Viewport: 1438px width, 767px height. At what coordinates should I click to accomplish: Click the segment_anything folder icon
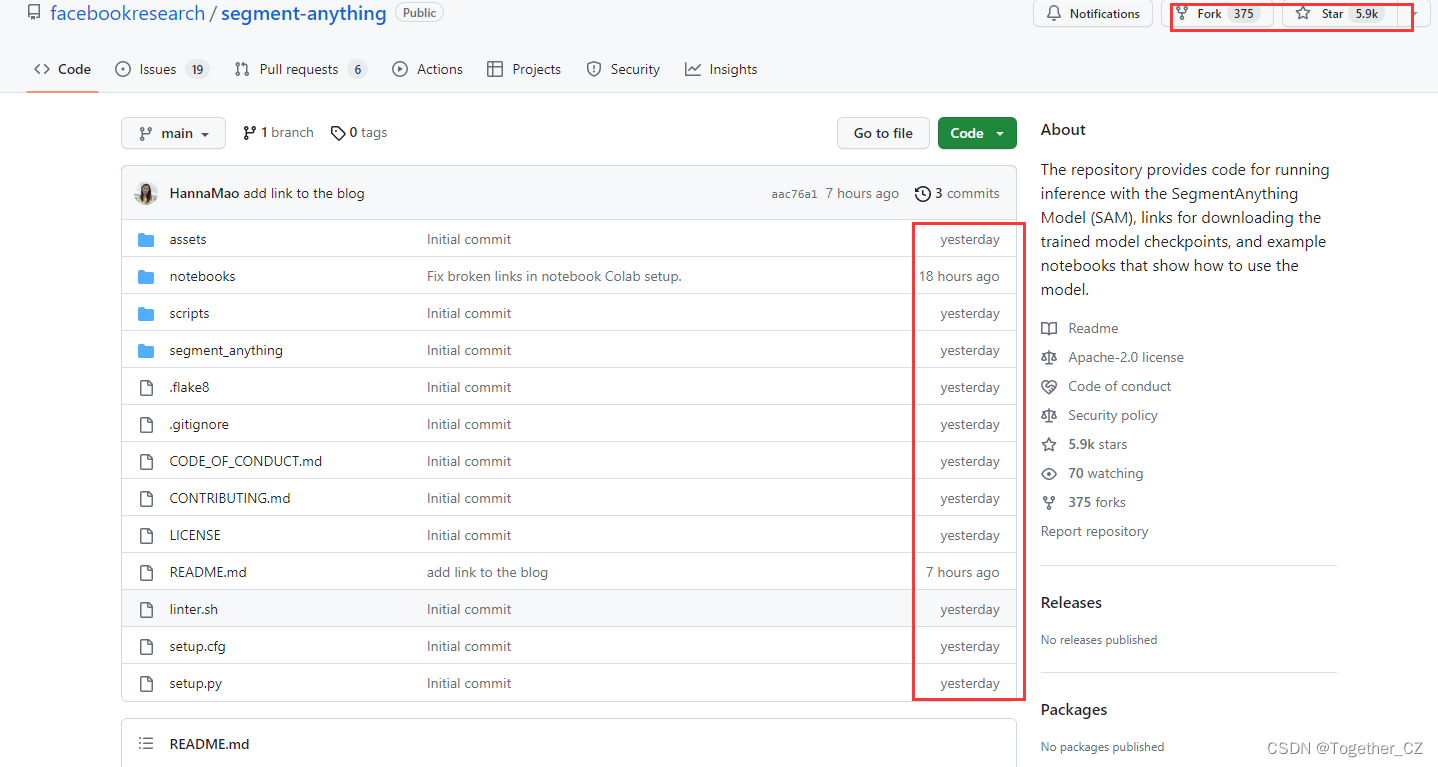tap(146, 351)
